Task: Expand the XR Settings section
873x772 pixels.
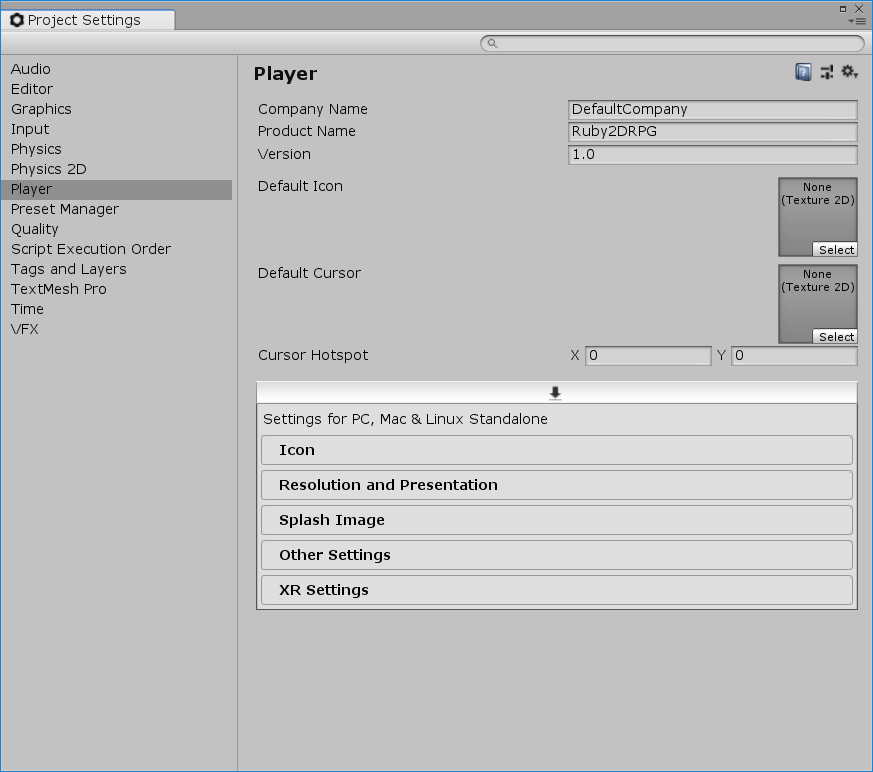Action: pos(556,590)
